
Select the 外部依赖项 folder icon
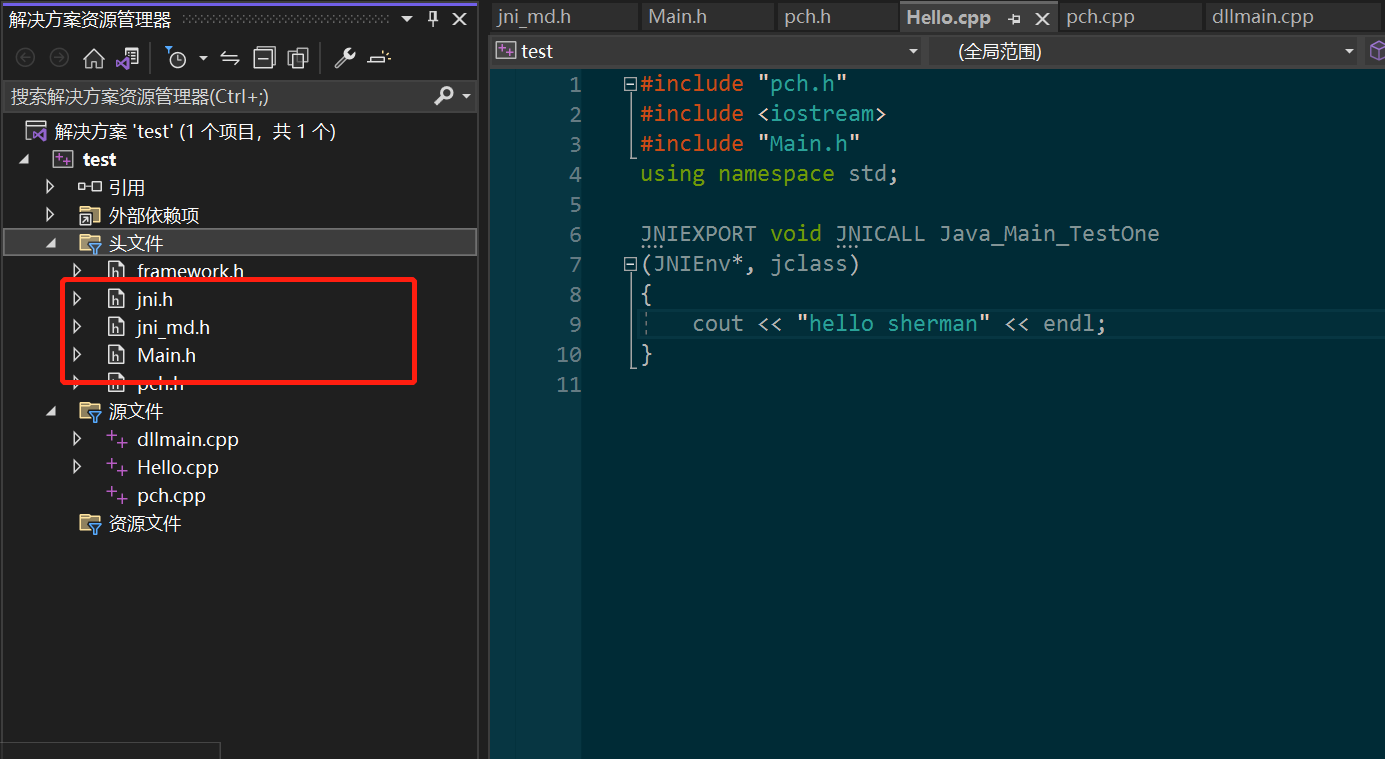[90, 215]
